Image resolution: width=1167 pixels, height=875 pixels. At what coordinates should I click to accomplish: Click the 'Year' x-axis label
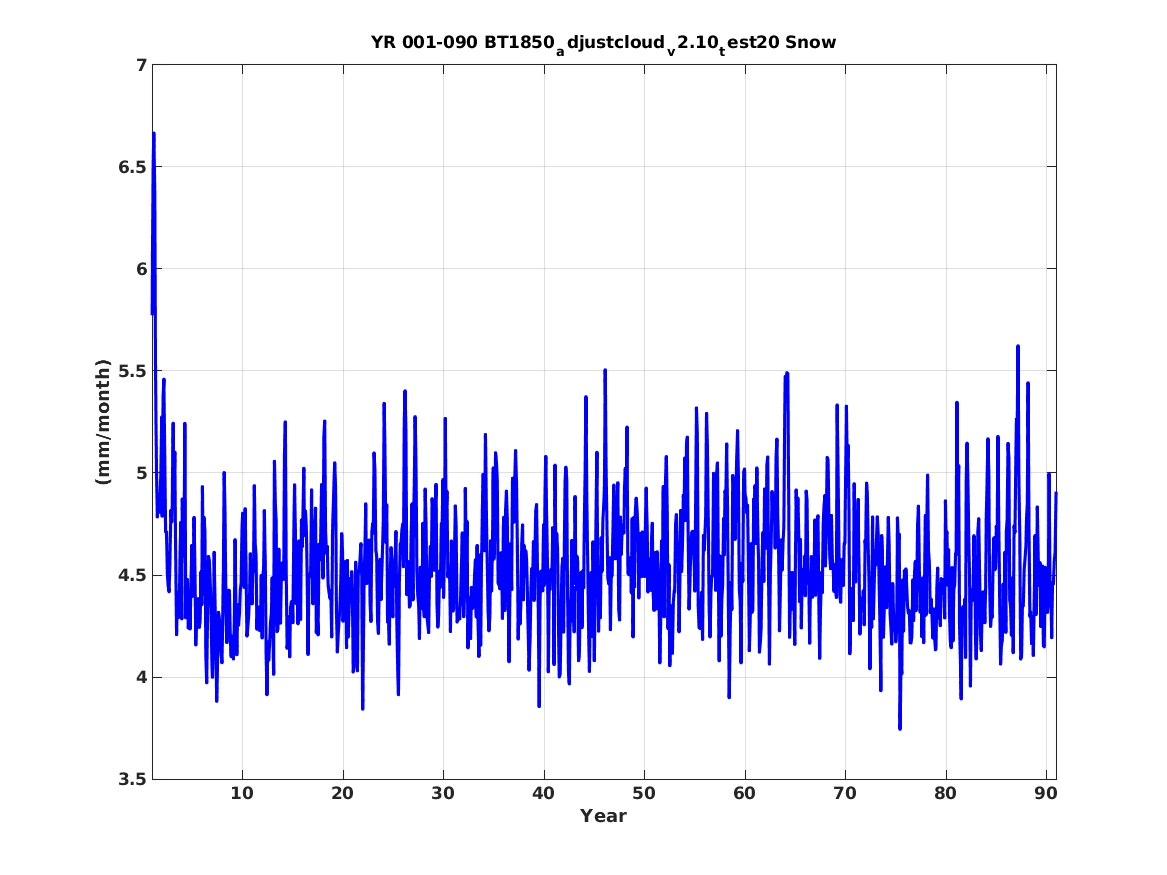[x=604, y=816]
